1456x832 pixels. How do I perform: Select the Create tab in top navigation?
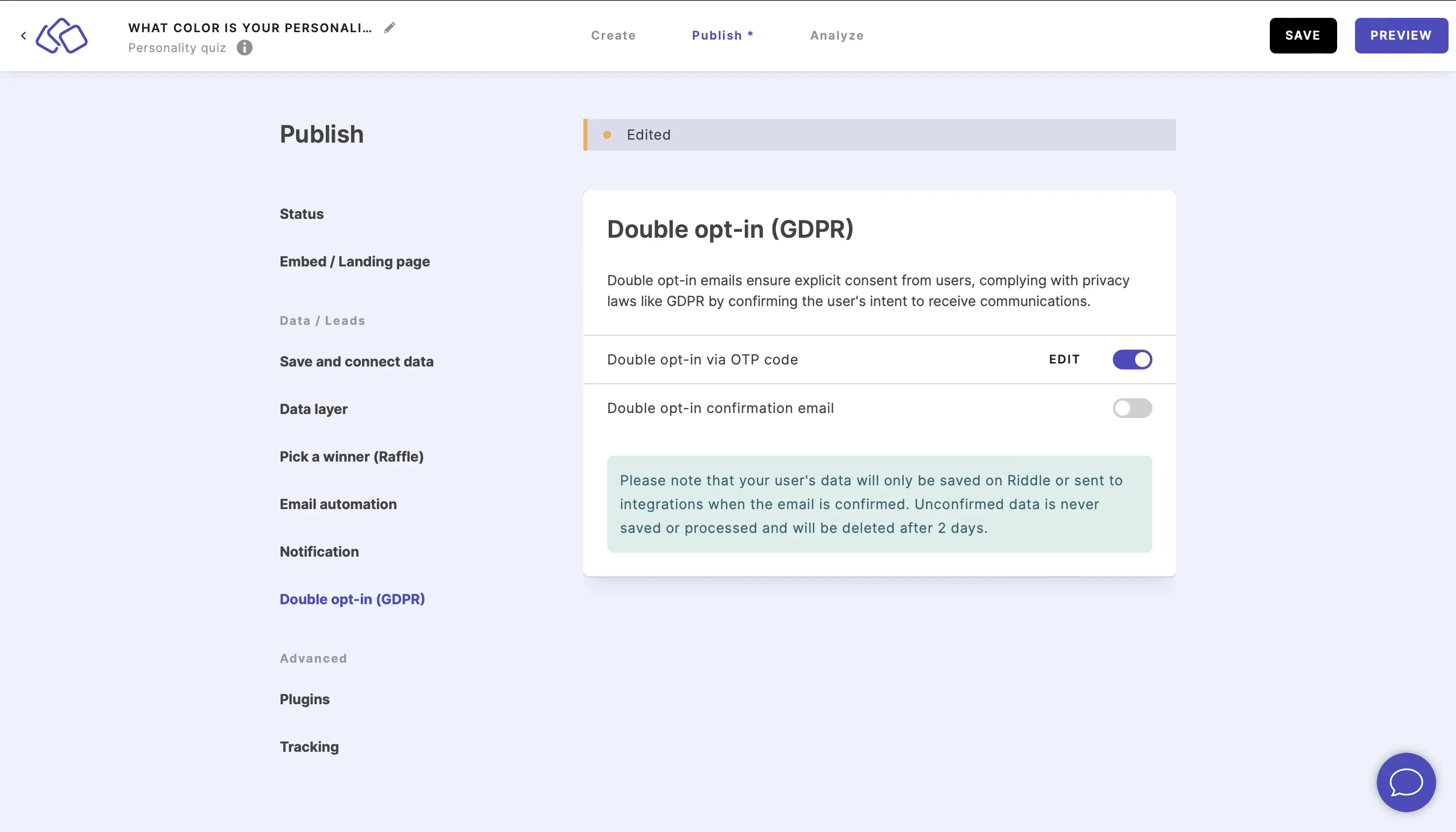(x=613, y=35)
